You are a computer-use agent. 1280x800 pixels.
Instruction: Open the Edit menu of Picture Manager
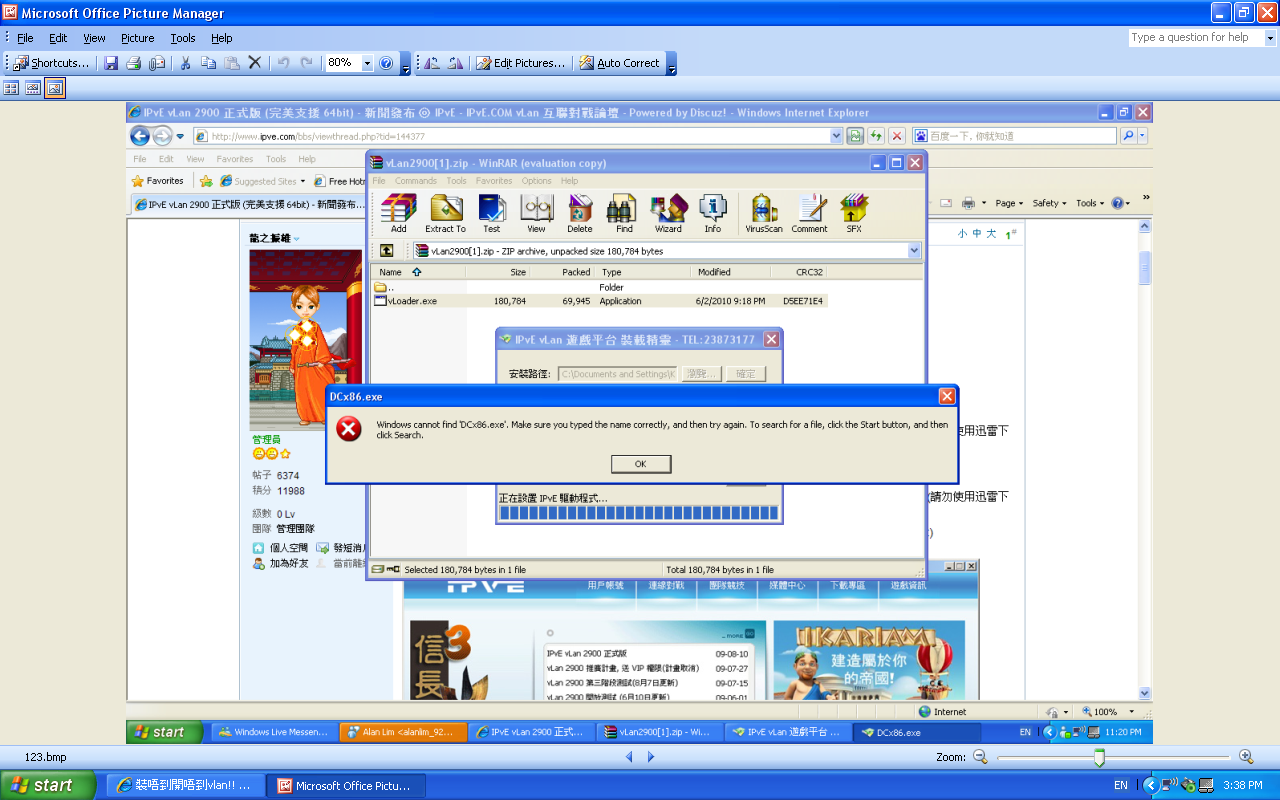(58, 38)
